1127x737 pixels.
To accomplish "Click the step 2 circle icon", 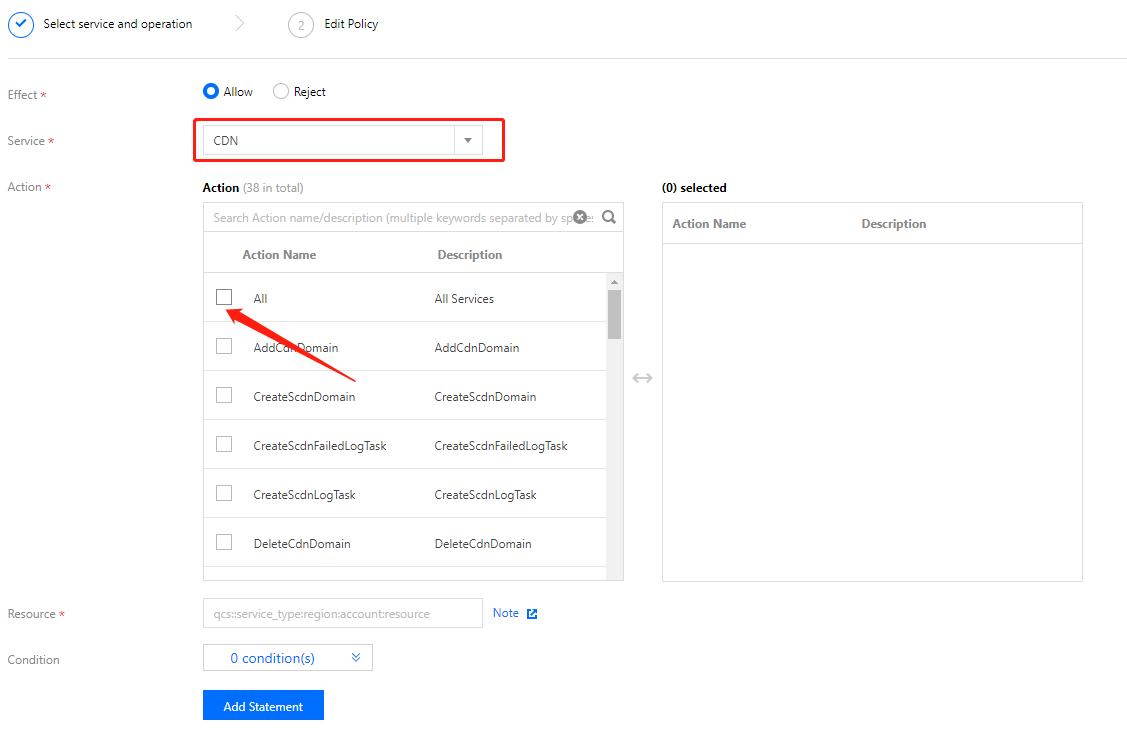I will click(301, 25).
